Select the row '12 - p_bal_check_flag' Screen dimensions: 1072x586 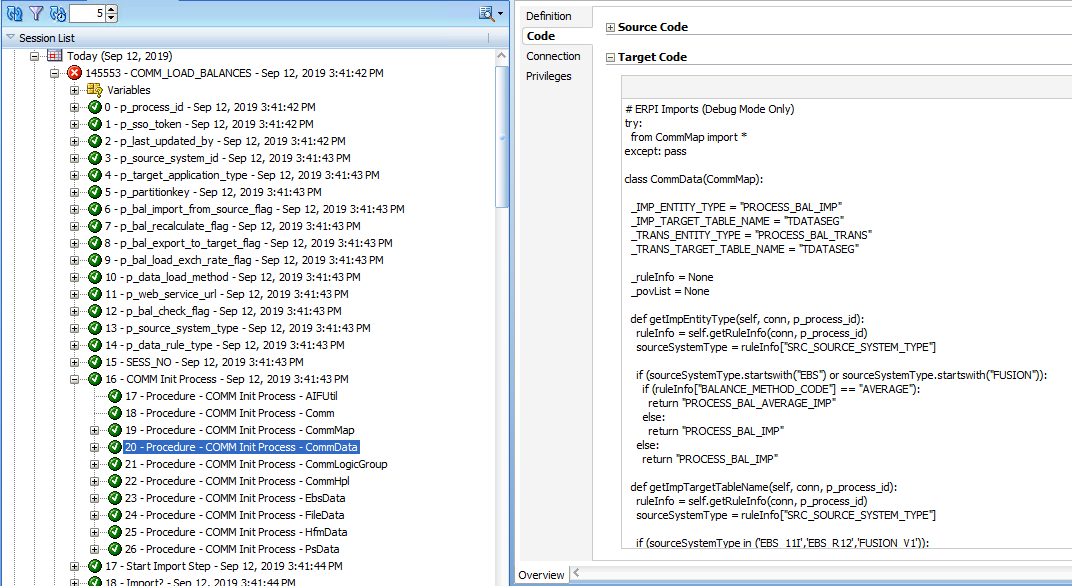[x=223, y=311]
